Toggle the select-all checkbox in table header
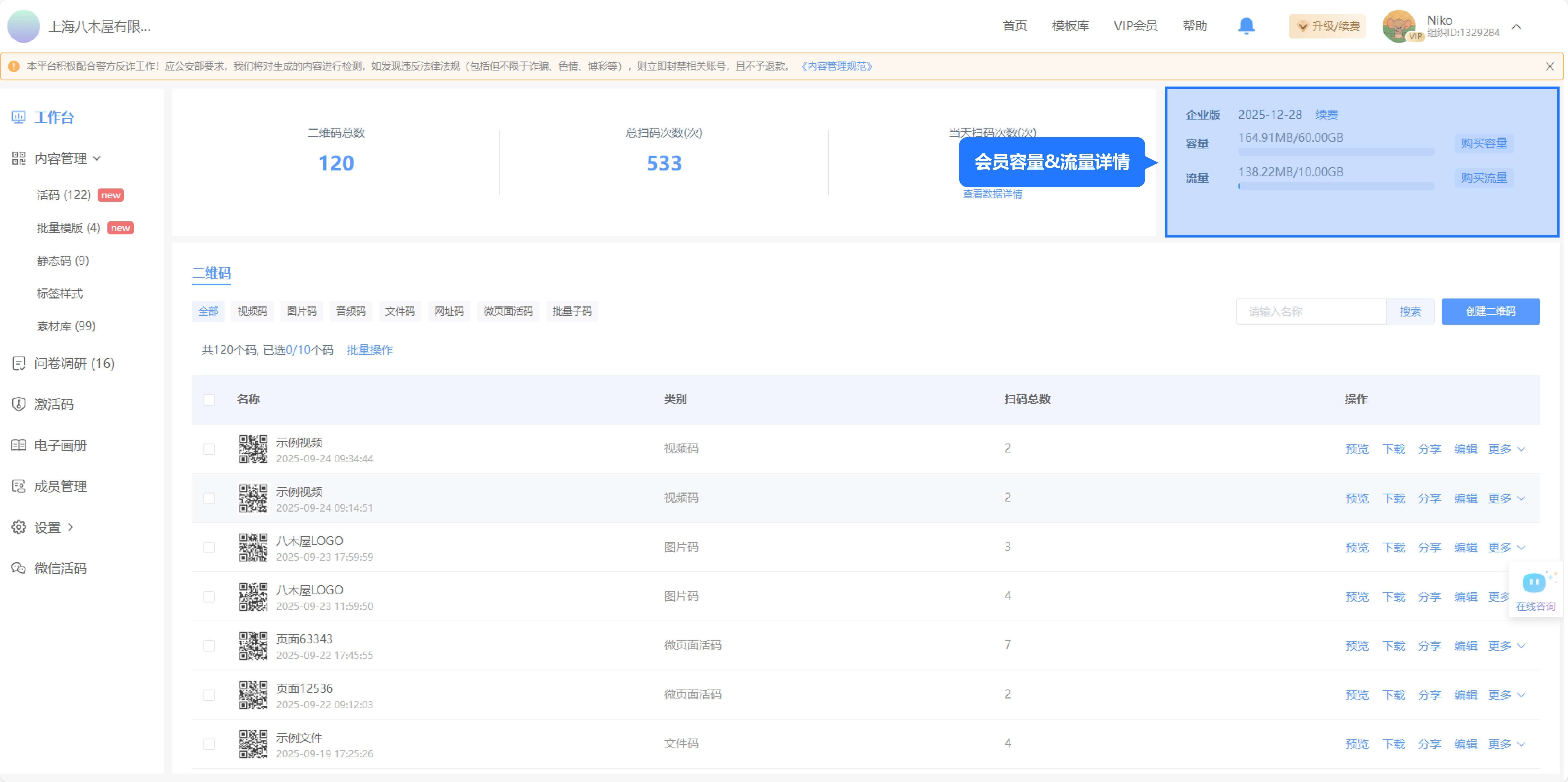Screen dimensions: 1568x782 (x=209, y=400)
